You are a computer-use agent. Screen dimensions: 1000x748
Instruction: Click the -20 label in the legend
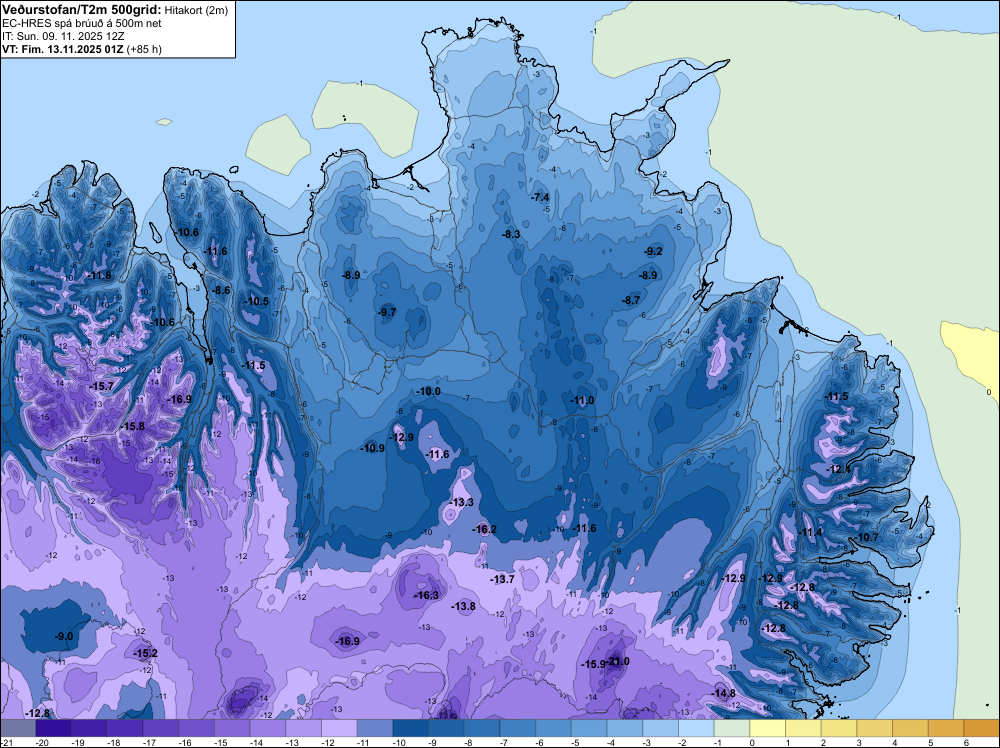43,743
